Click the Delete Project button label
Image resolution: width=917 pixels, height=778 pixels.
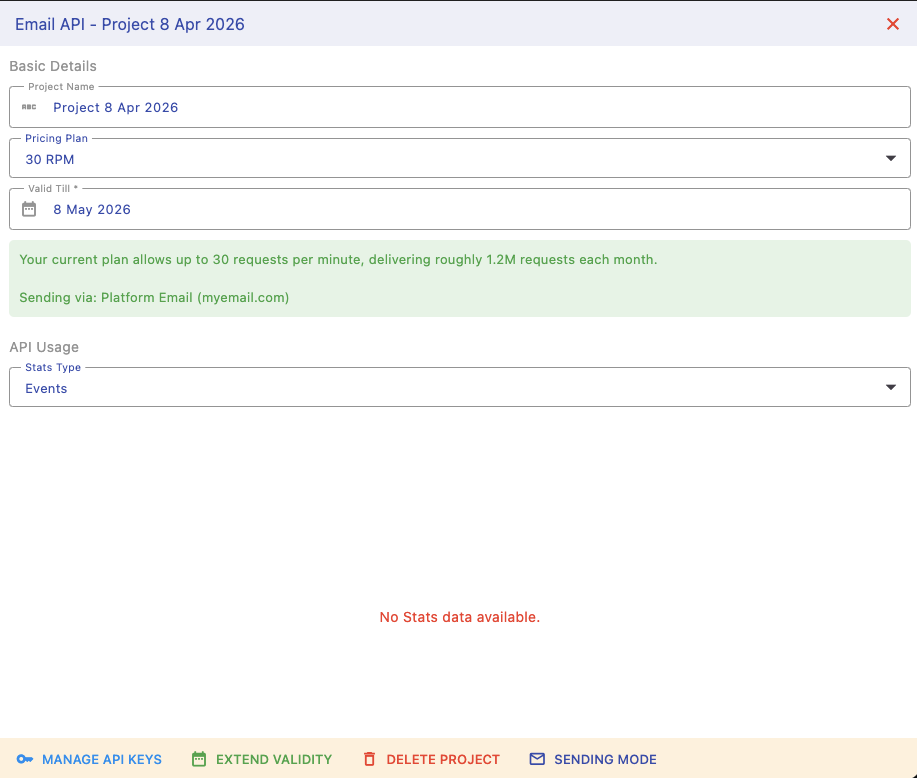click(x=443, y=759)
